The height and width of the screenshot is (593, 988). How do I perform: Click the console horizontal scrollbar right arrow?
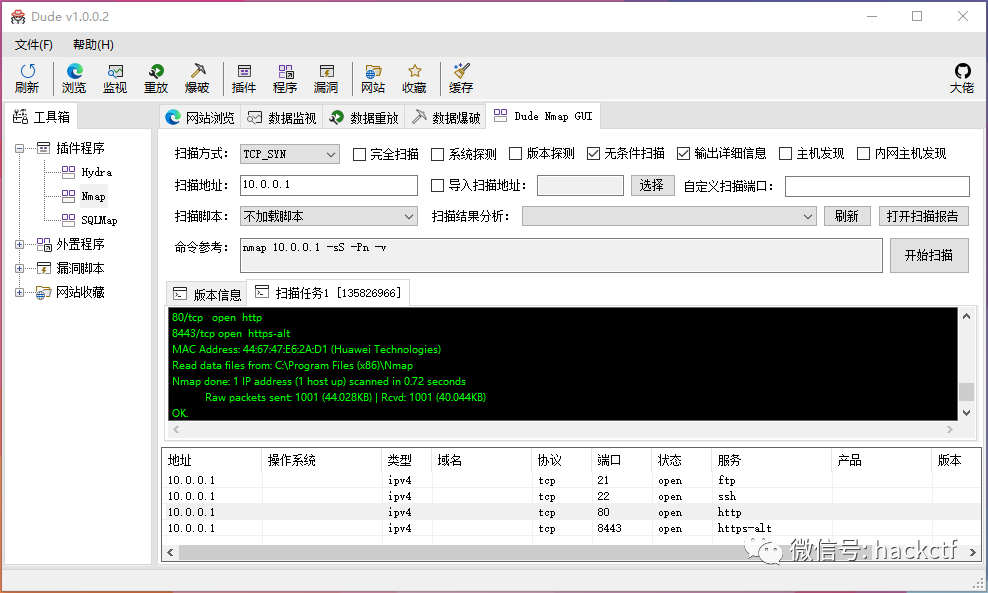[x=950, y=430]
